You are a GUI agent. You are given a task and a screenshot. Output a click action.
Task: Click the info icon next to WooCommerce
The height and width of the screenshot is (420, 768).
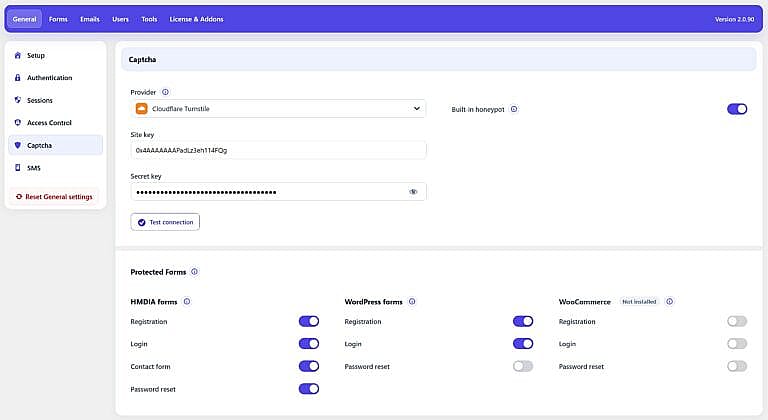(670, 302)
